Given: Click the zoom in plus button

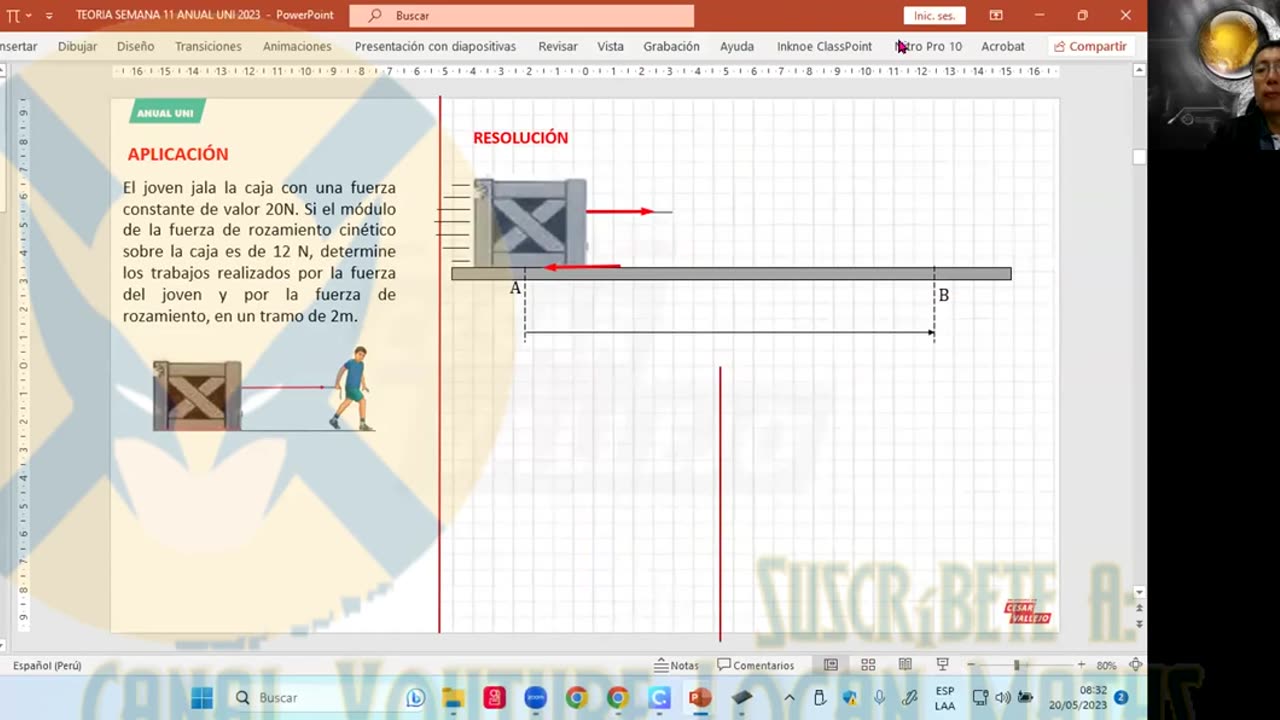Looking at the screenshot, I should point(1081,665).
